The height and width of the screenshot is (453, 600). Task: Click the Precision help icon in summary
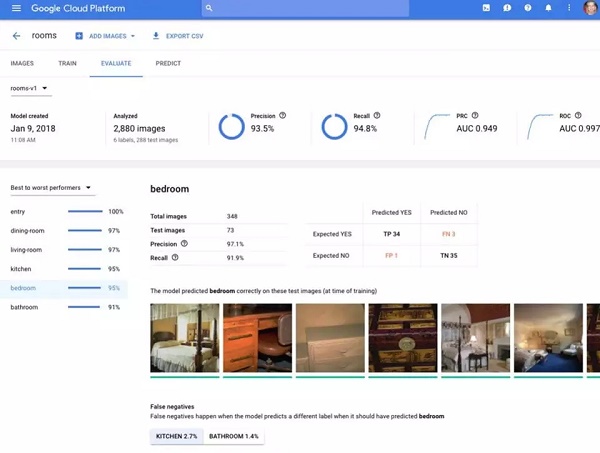pyautogui.click(x=283, y=115)
